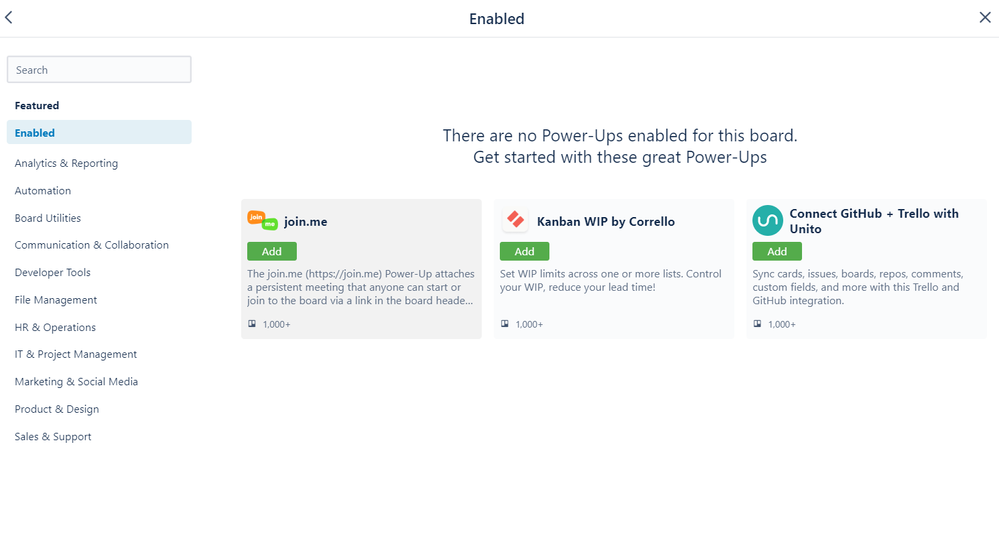
Task: Click the board count icon under join.me
Action: (x=252, y=324)
